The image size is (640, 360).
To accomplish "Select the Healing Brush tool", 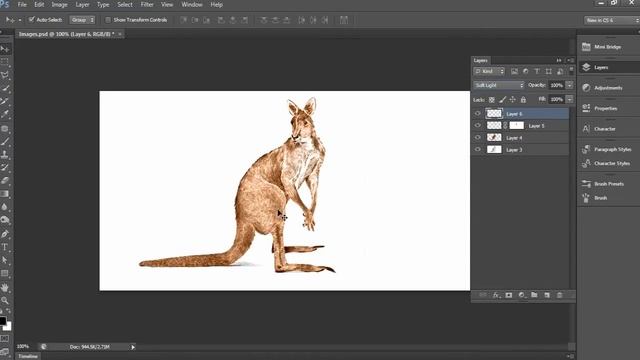I will [5, 129].
